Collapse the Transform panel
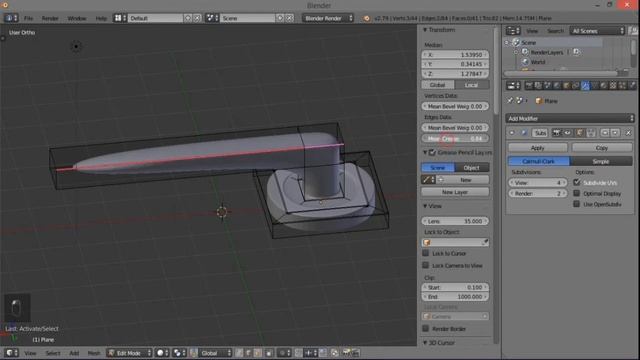The image size is (640, 360). click(425, 30)
